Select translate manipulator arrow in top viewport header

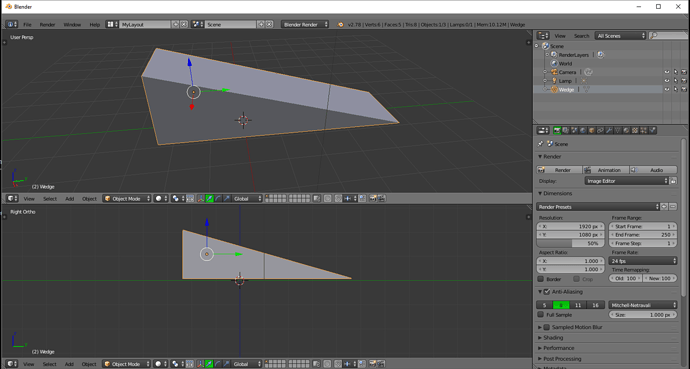[209, 199]
